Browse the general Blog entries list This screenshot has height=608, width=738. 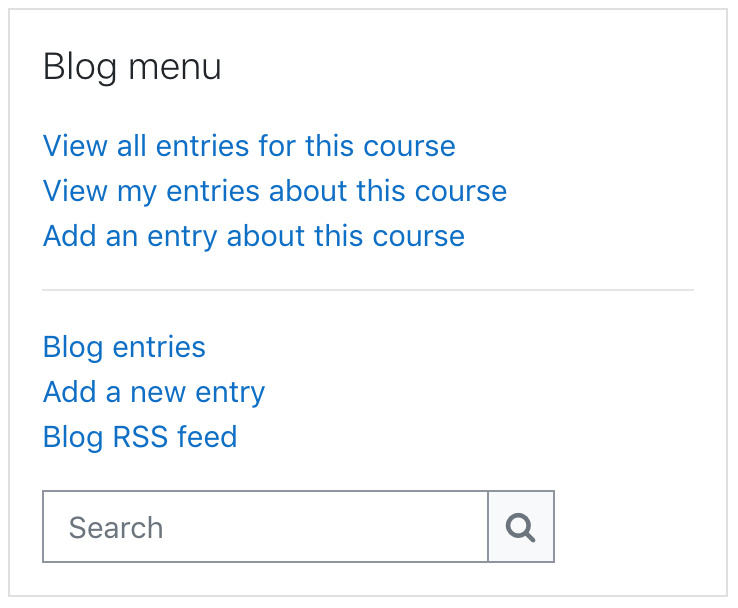[x=124, y=347]
